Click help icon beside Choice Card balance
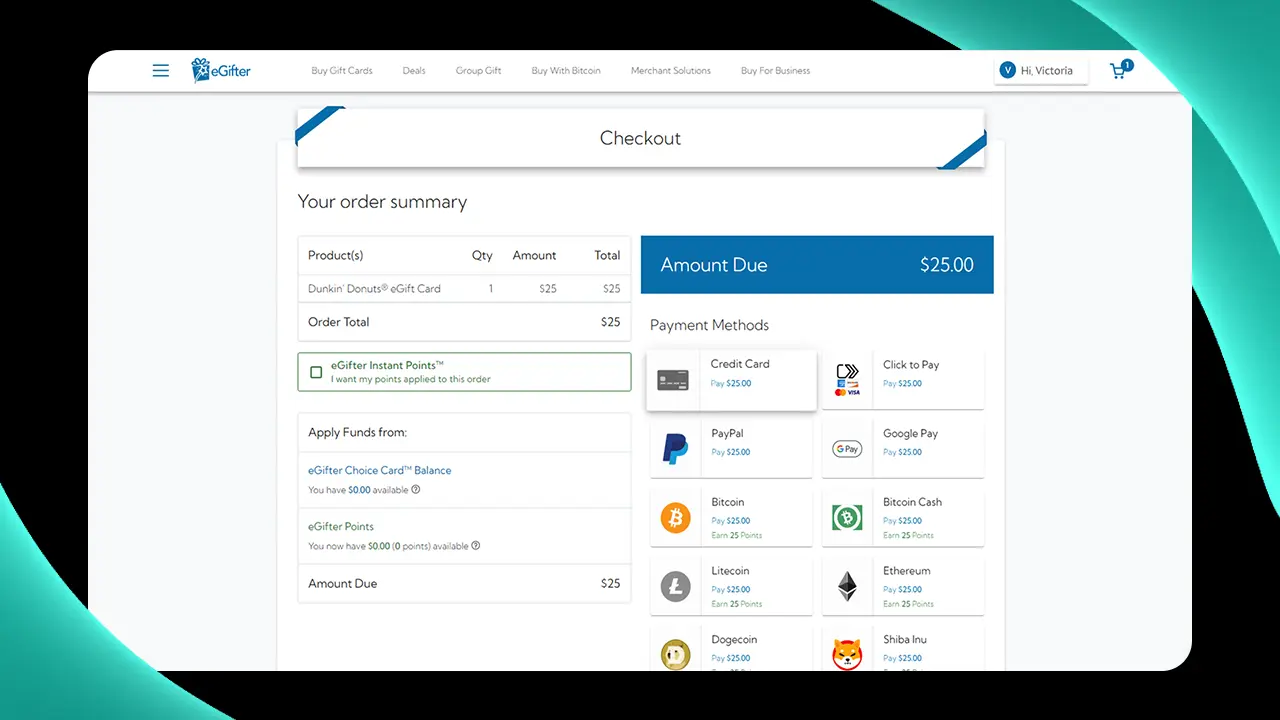The height and width of the screenshot is (720, 1280). point(416,490)
